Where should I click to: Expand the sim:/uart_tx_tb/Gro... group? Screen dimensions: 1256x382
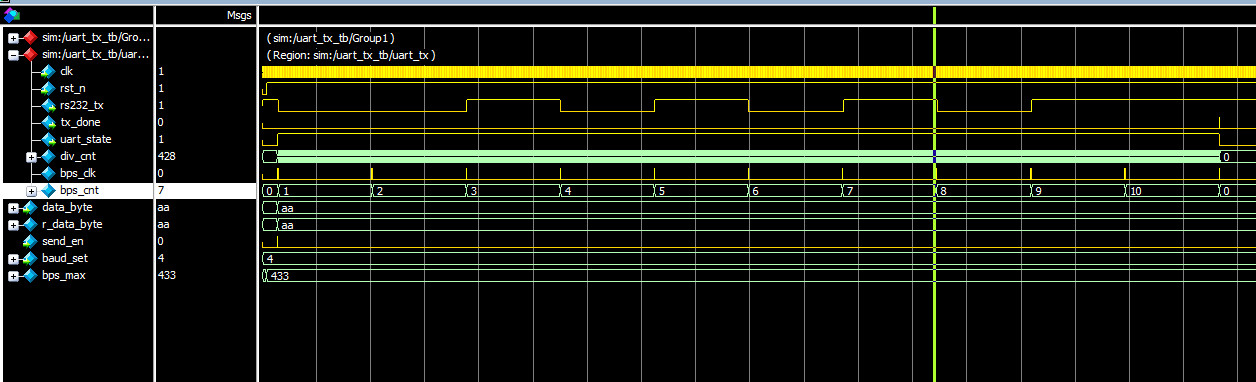(13, 37)
